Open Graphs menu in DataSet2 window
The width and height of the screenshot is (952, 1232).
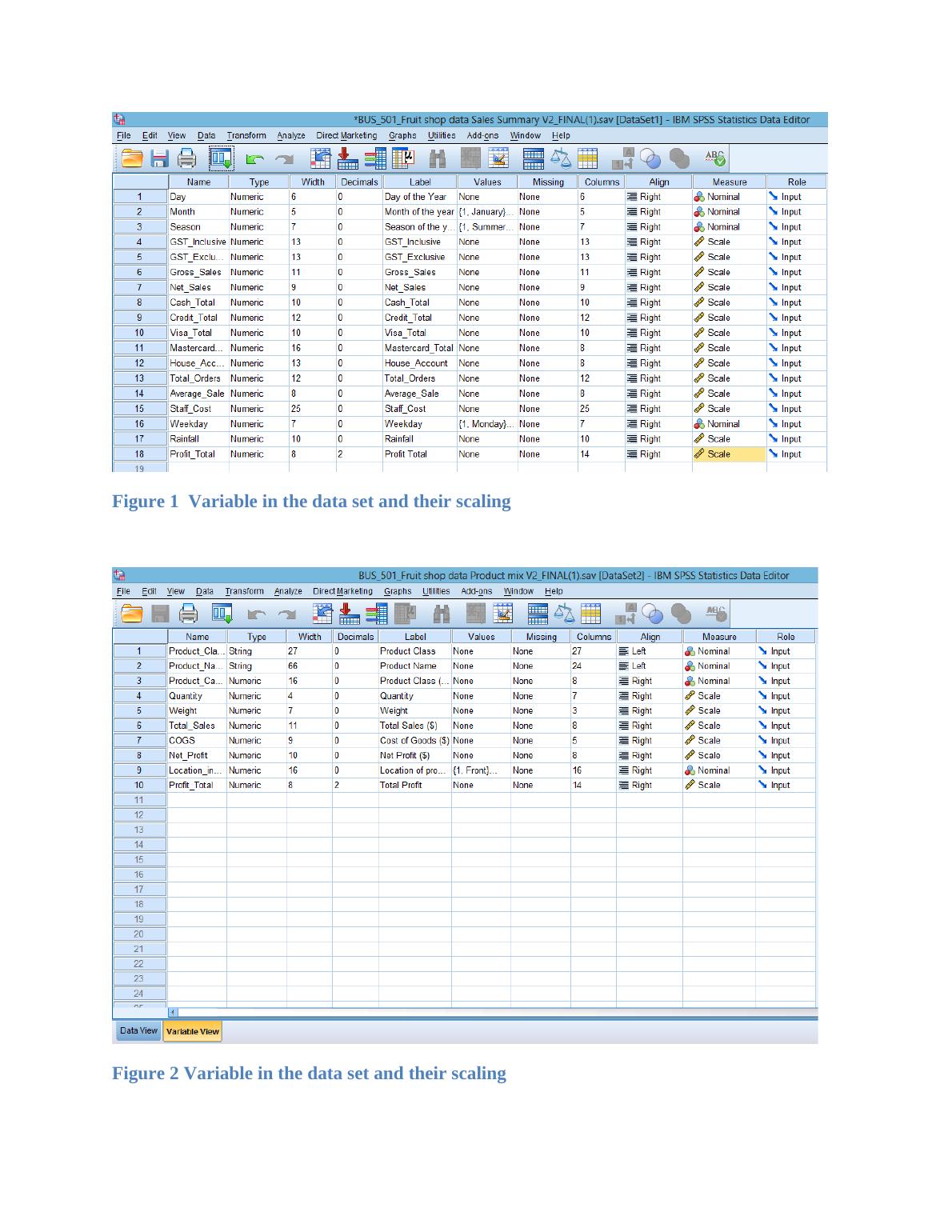pyautogui.click(x=398, y=591)
